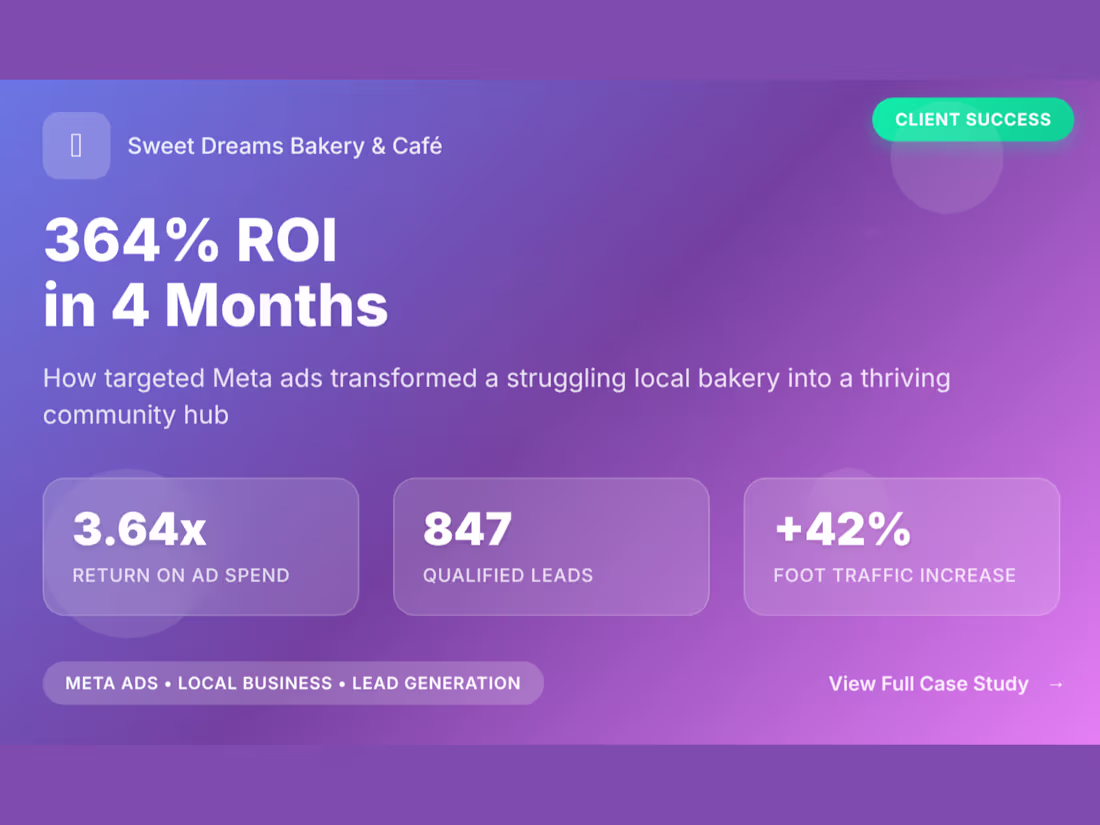Click the 364% ROI headline

point(190,240)
